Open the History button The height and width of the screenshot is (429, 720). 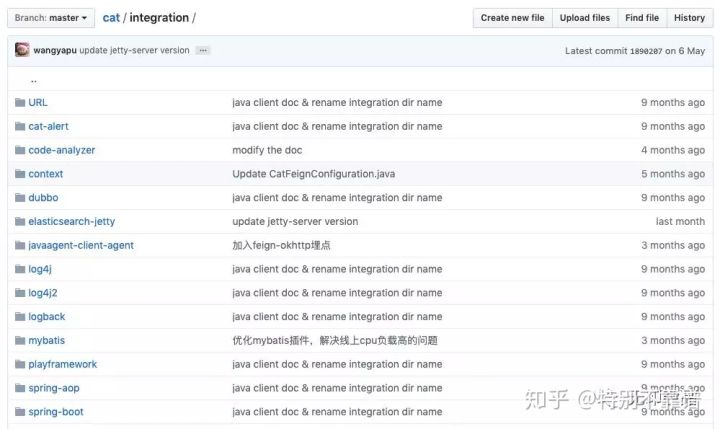point(689,18)
